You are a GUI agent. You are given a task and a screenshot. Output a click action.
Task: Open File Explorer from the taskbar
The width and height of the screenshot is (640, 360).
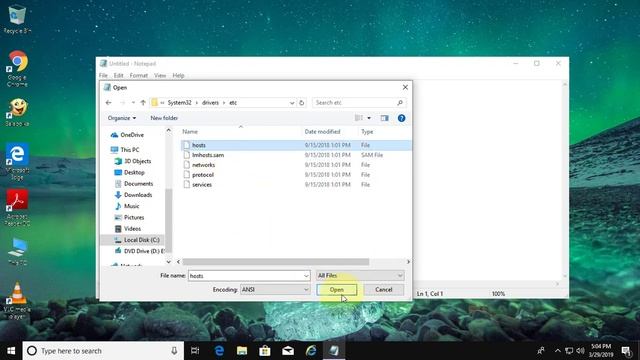click(242, 351)
